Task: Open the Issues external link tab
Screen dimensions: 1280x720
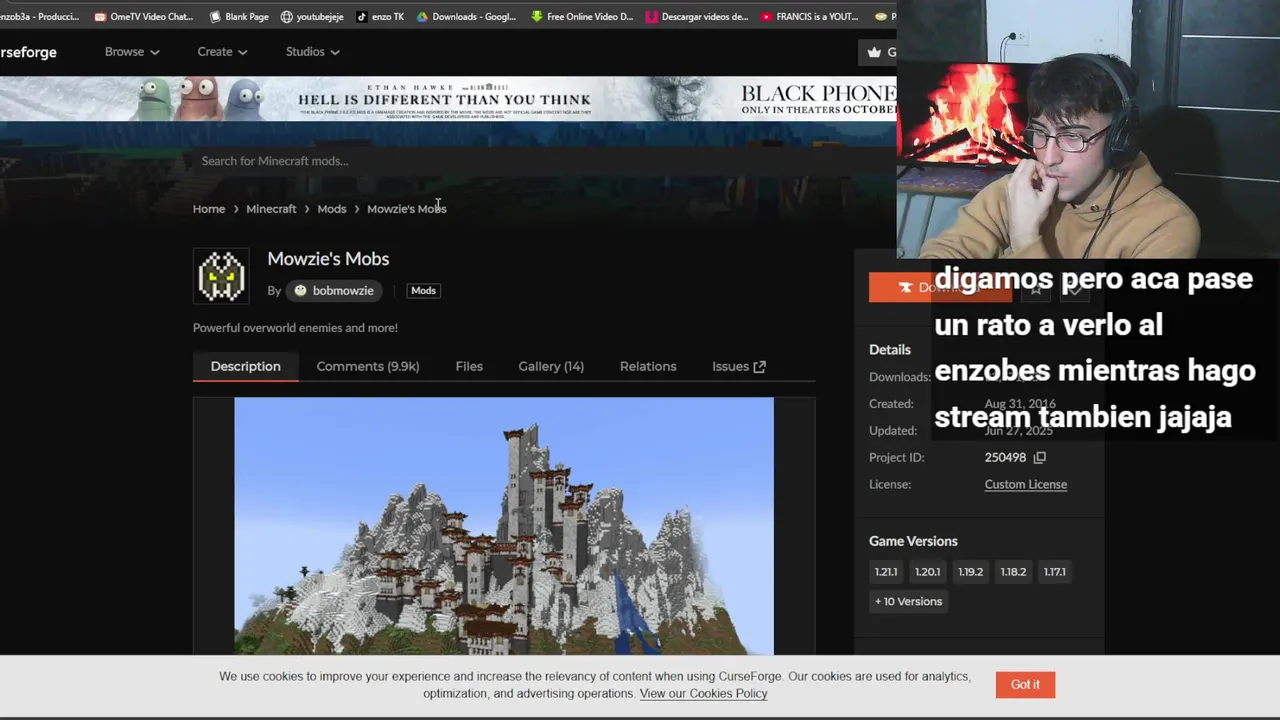Action: [739, 366]
